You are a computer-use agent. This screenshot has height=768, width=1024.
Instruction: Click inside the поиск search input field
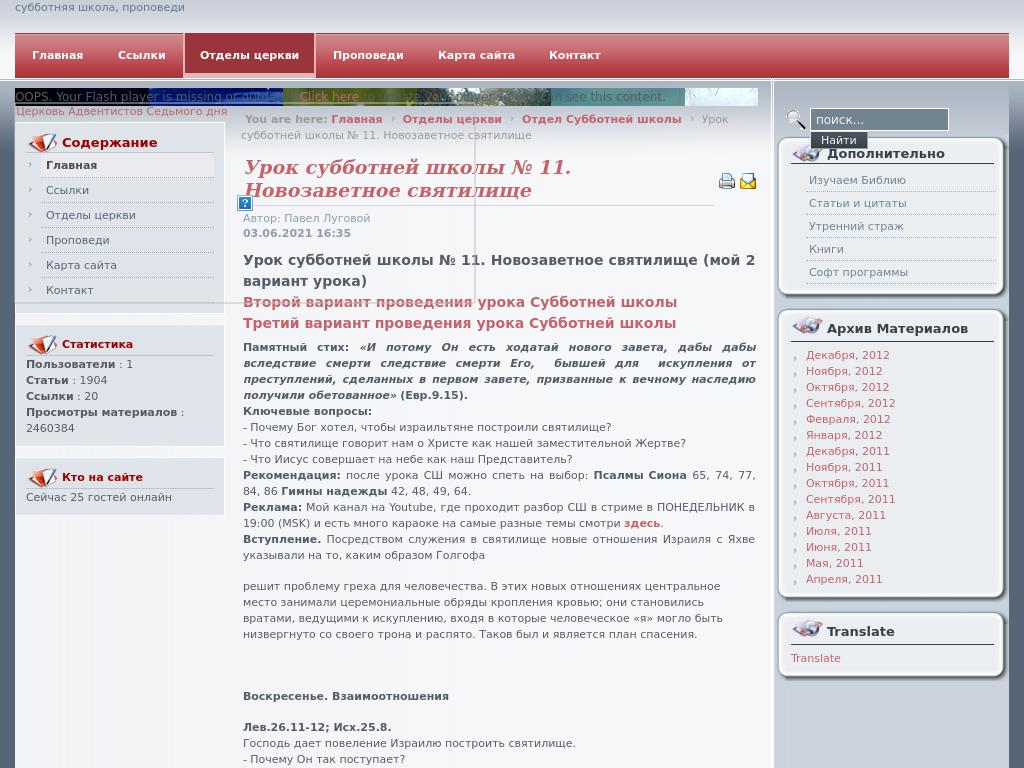click(x=878, y=119)
